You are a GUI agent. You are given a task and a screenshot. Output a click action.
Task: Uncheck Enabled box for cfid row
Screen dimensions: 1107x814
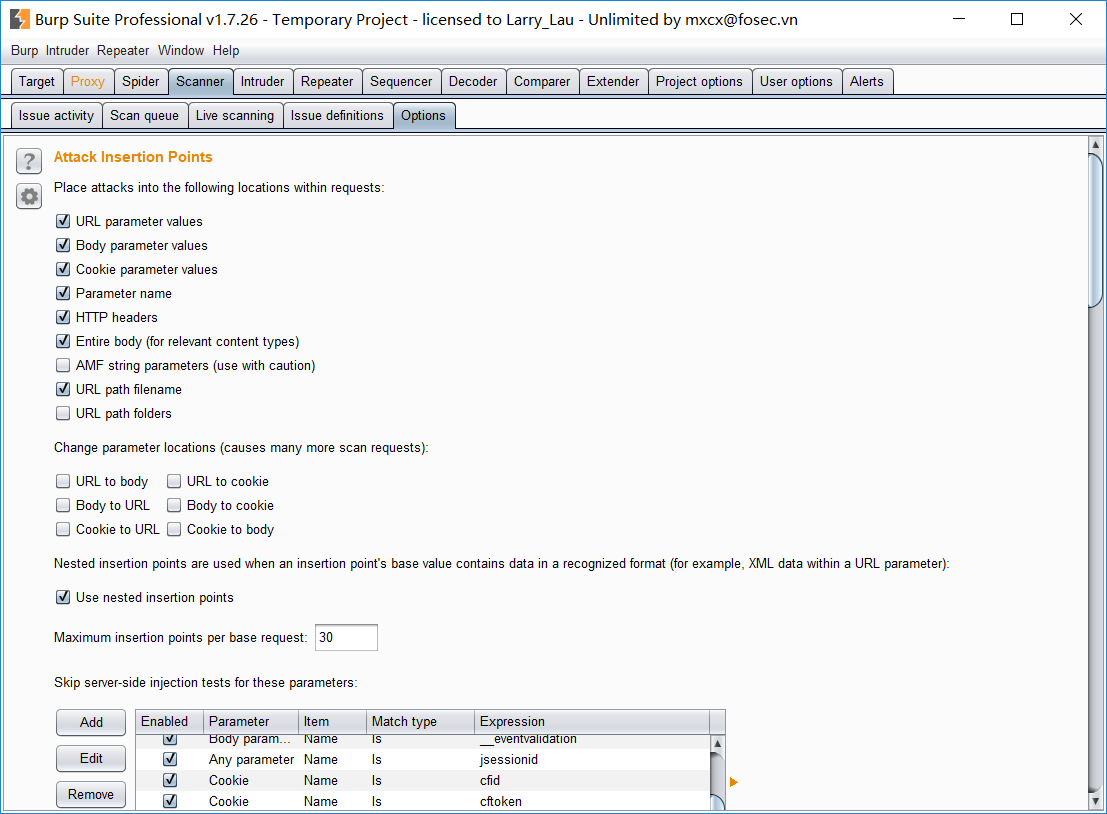pyautogui.click(x=169, y=780)
